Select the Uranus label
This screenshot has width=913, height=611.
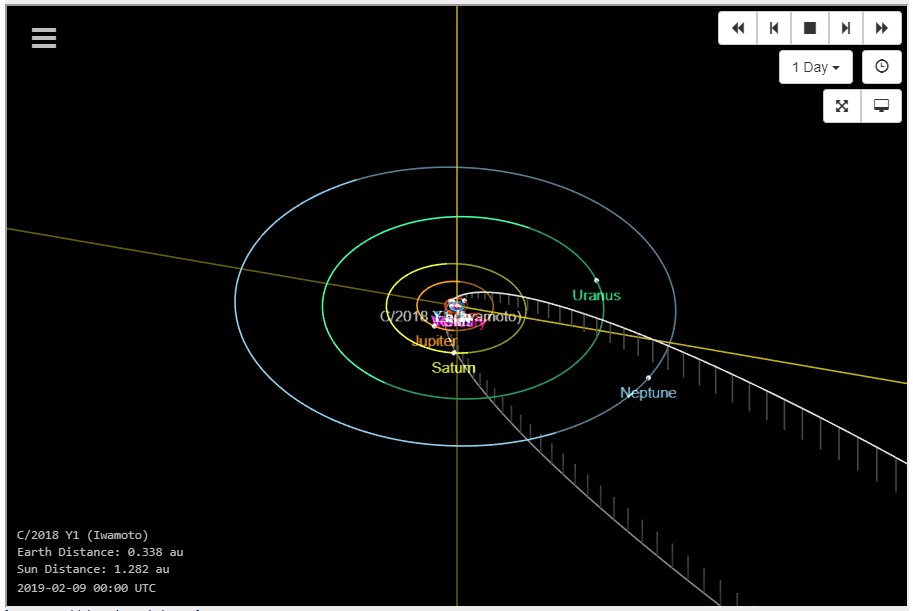(596, 295)
